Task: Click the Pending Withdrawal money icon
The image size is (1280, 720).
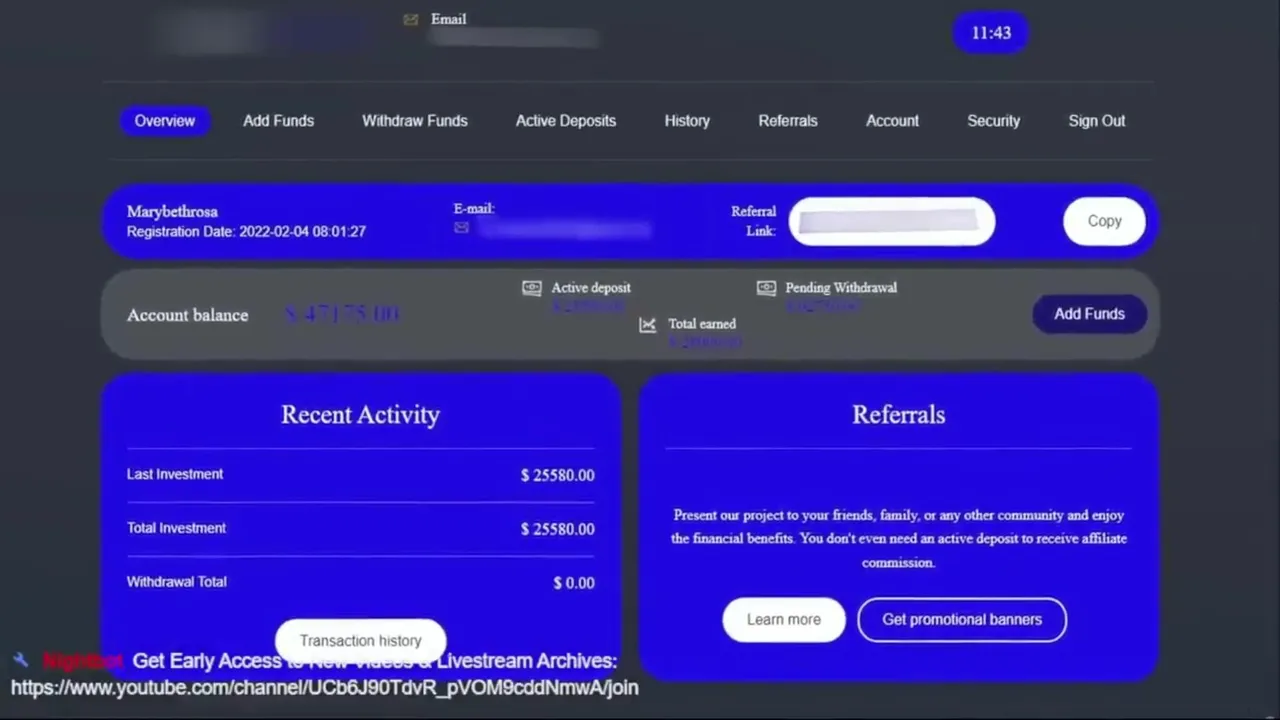Action: [x=766, y=288]
